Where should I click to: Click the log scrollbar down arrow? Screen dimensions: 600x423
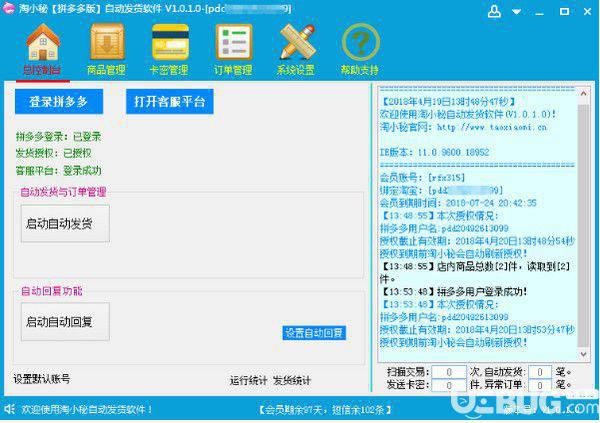point(584,354)
